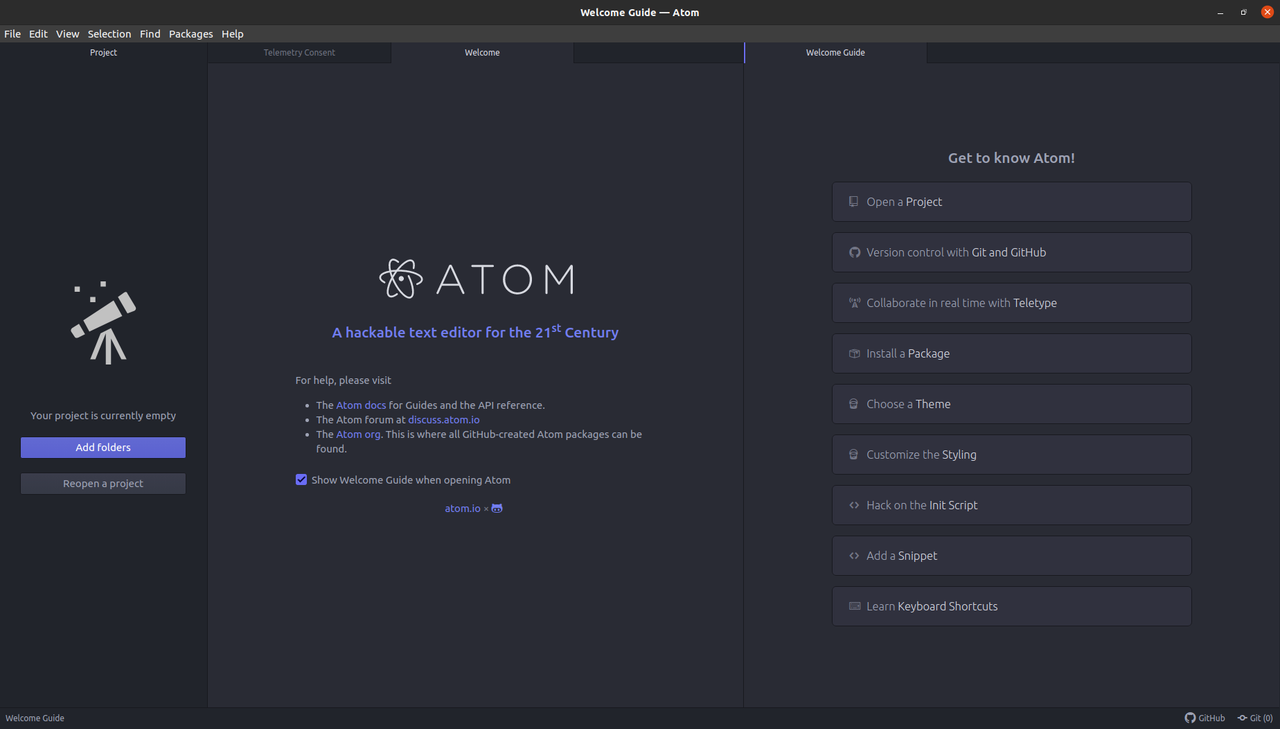Screen dimensions: 1280x729
Task: Click the GitHub octocat icon in the status bar
Action: tap(1190, 718)
